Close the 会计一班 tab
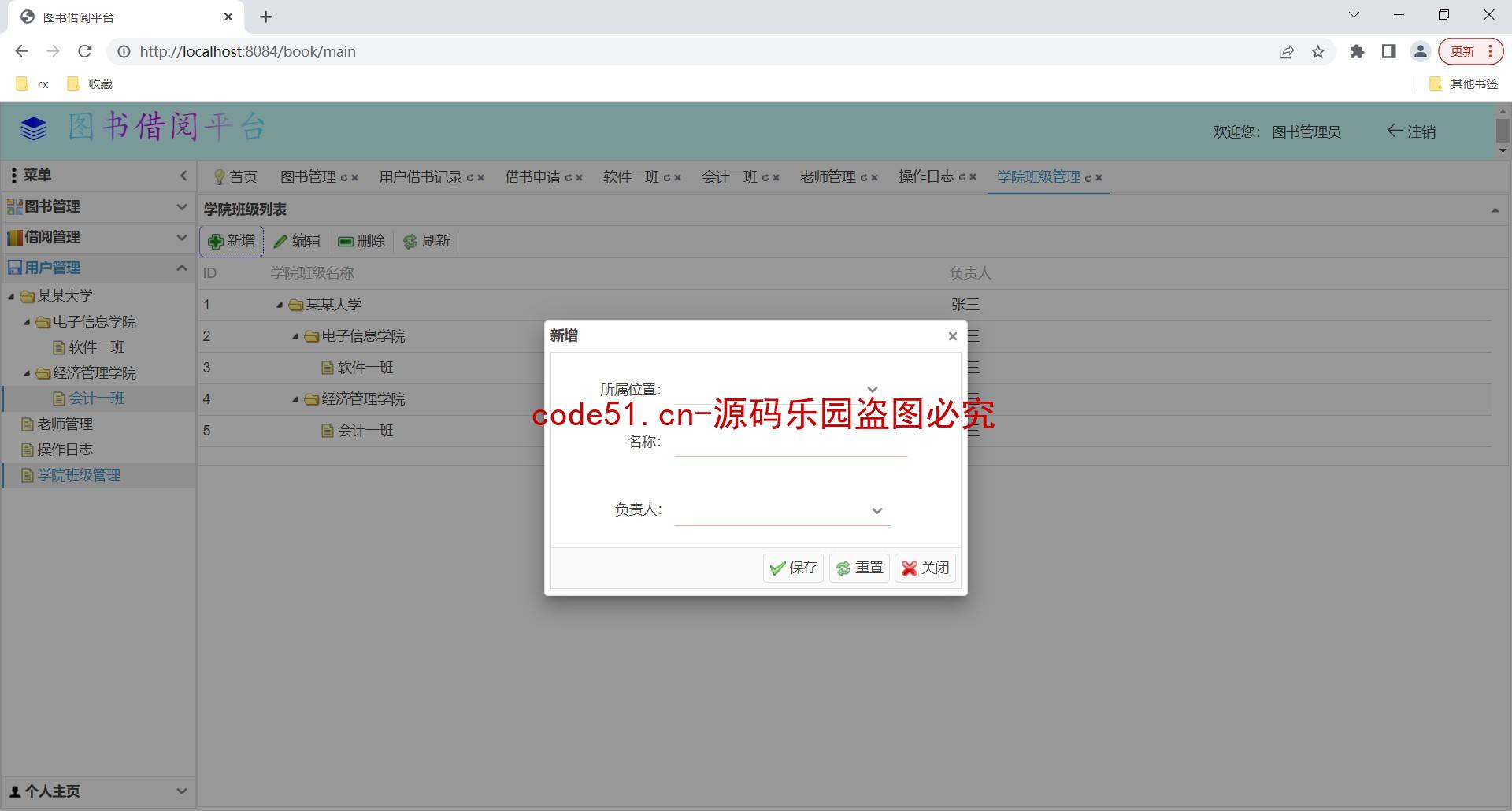The height and width of the screenshot is (811, 1512). (x=776, y=178)
